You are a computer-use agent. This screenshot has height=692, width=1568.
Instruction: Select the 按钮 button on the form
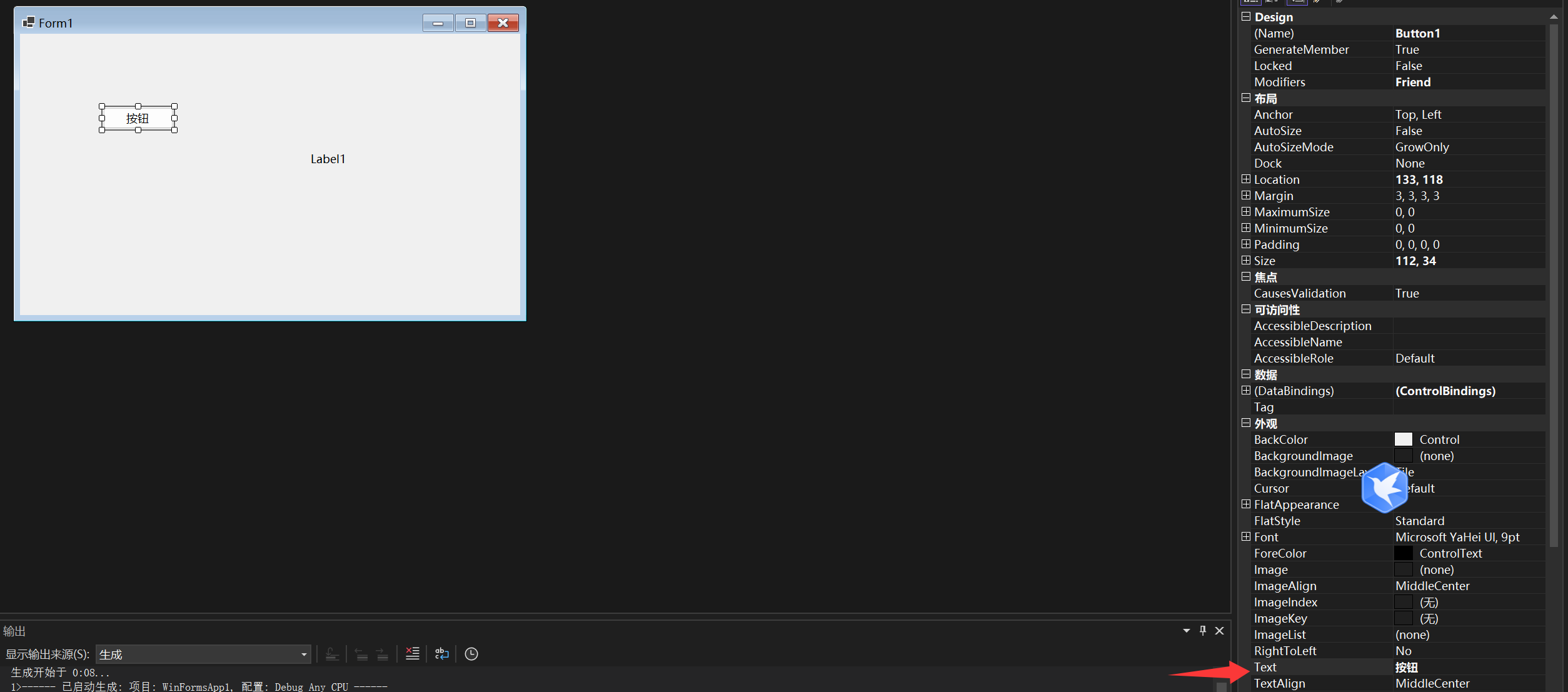pyautogui.click(x=138, y=118)
